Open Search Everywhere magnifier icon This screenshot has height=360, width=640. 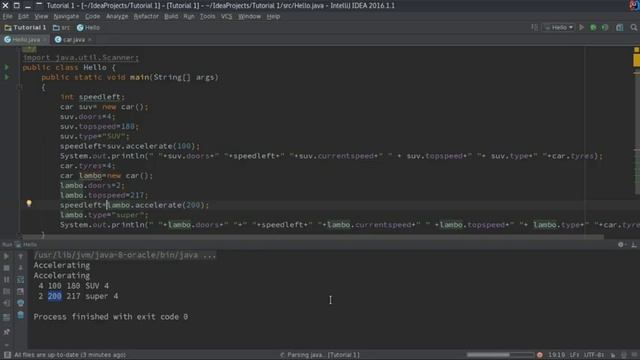pos(633,27)
